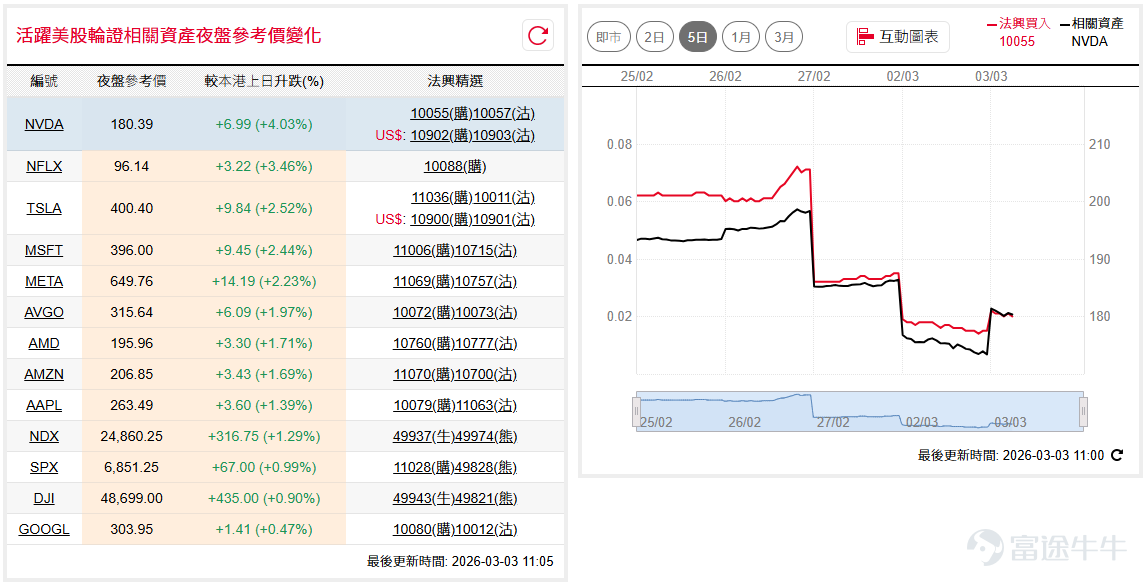This screenshot has height=584, width=1147.
Task: Open the TSLA stock link
Action: coord(44,208)
